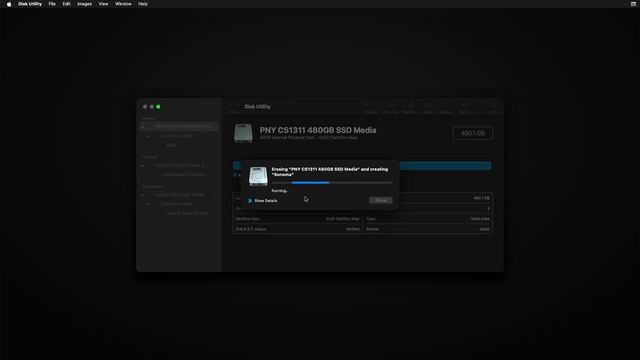Collapse the PNY CS1311 disk chevron
Image resolution: width=640 pixels, height=360 pixels.
click(143, 127)
